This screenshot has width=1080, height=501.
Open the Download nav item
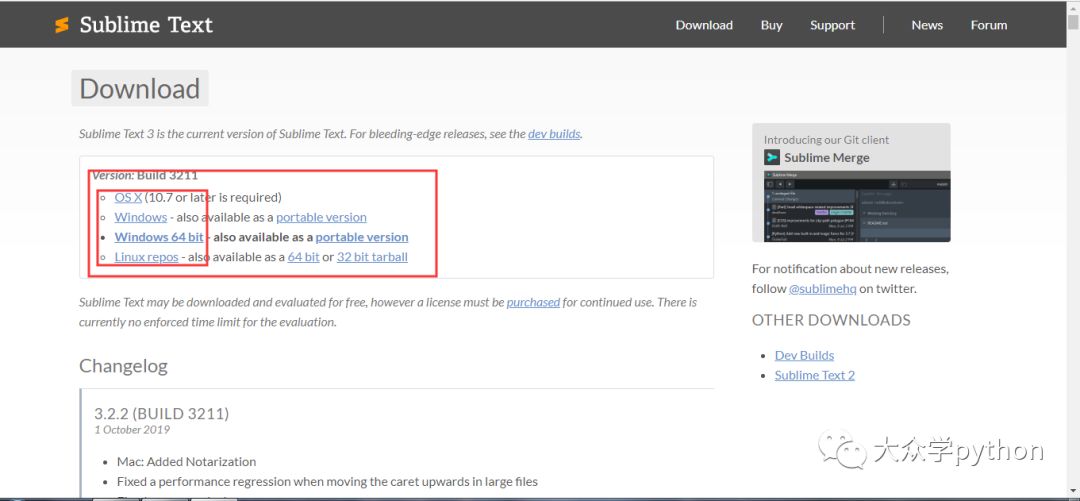click(704, 25)
